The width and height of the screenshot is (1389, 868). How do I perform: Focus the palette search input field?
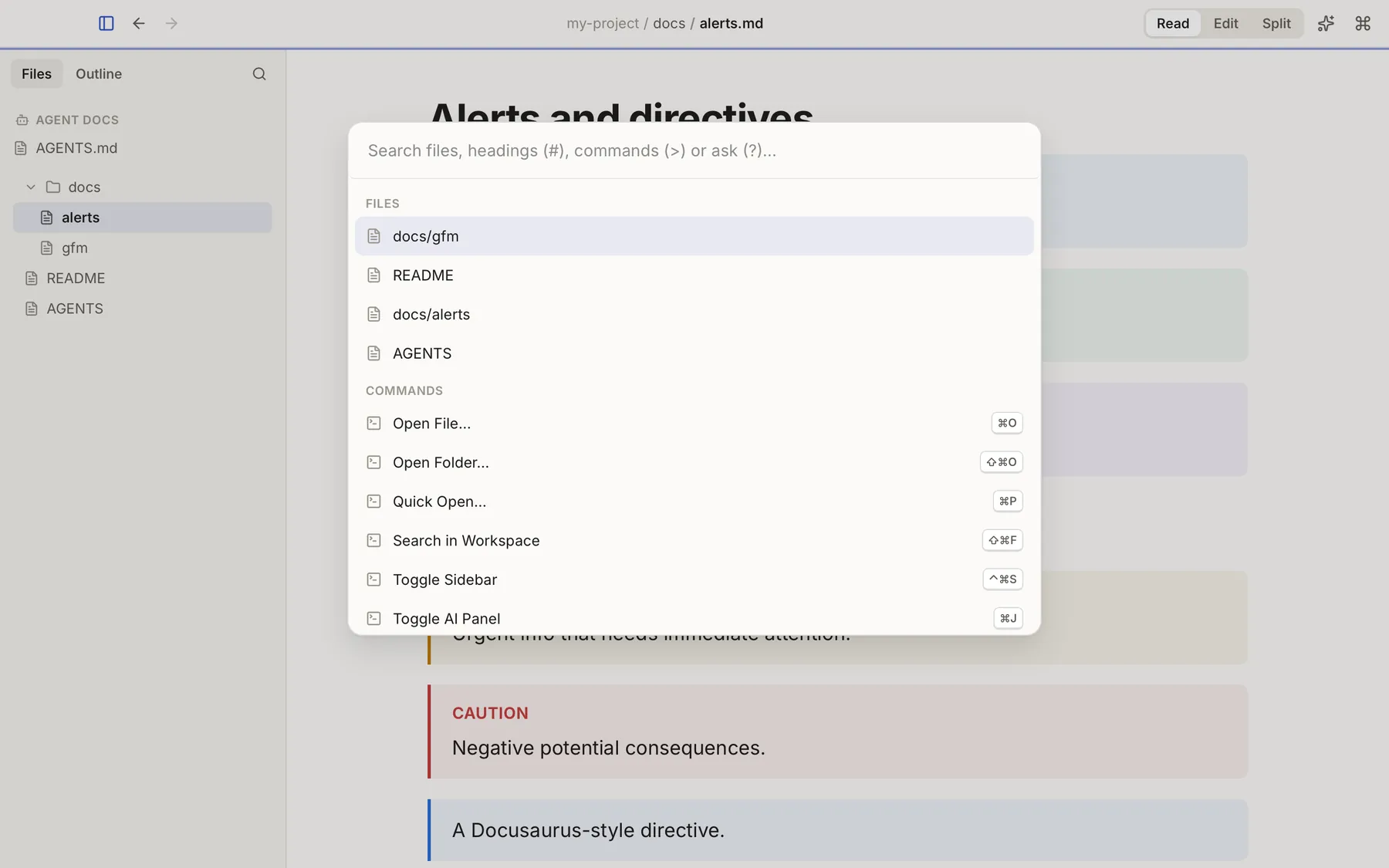click(694, 150)
